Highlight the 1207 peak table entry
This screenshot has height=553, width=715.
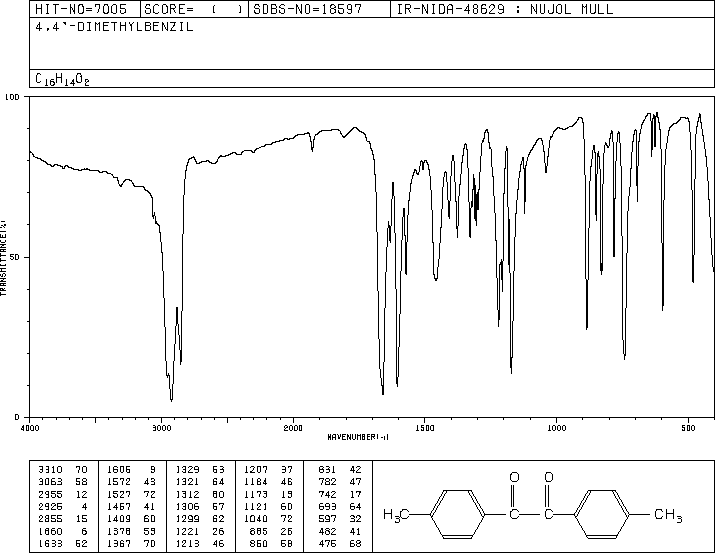(x=256, y=469)
